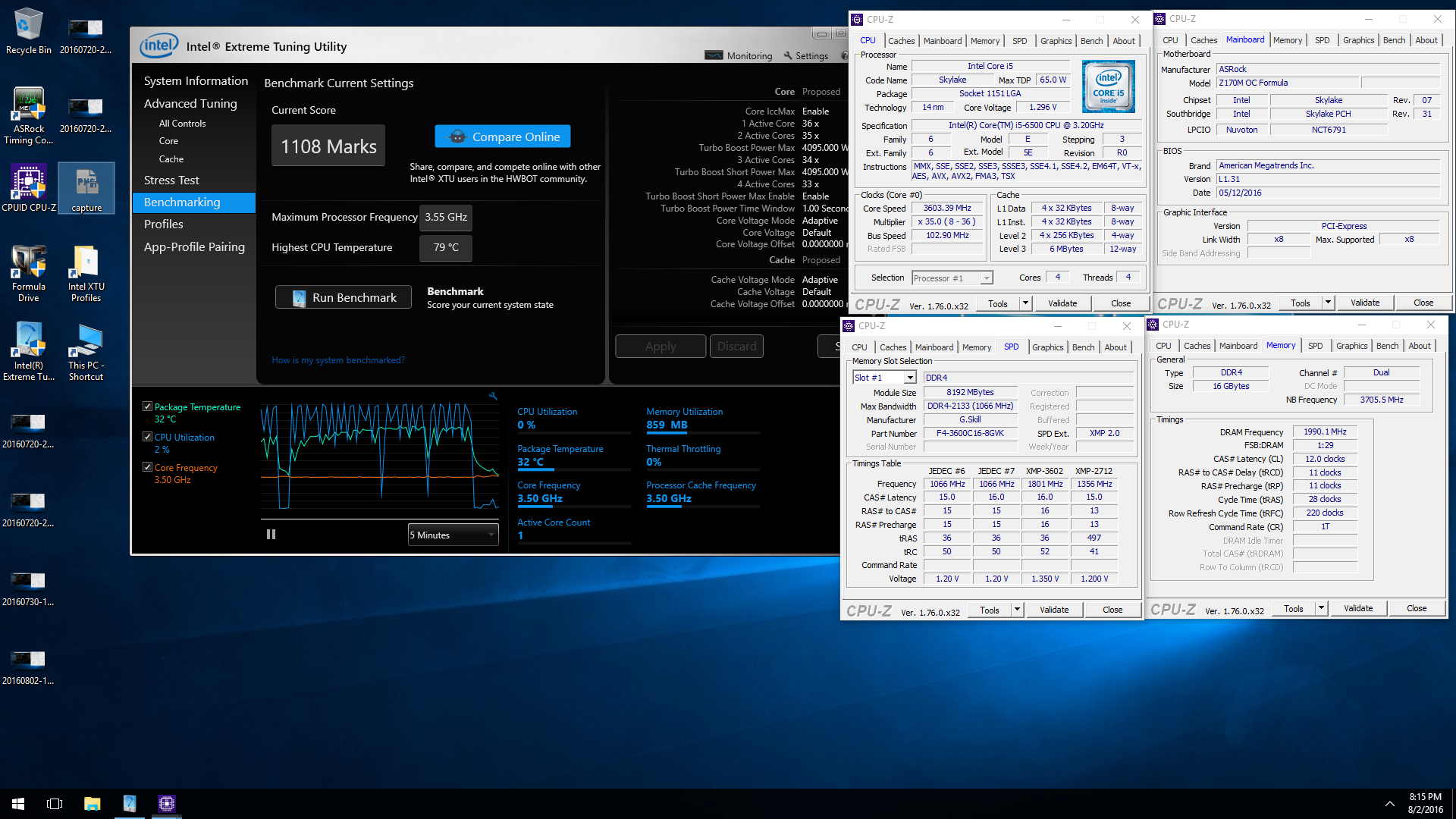This screenshot has width=1456, height=819.
Task: Open Profiles in XTU sidebar
Action: (x=164, y=224)
